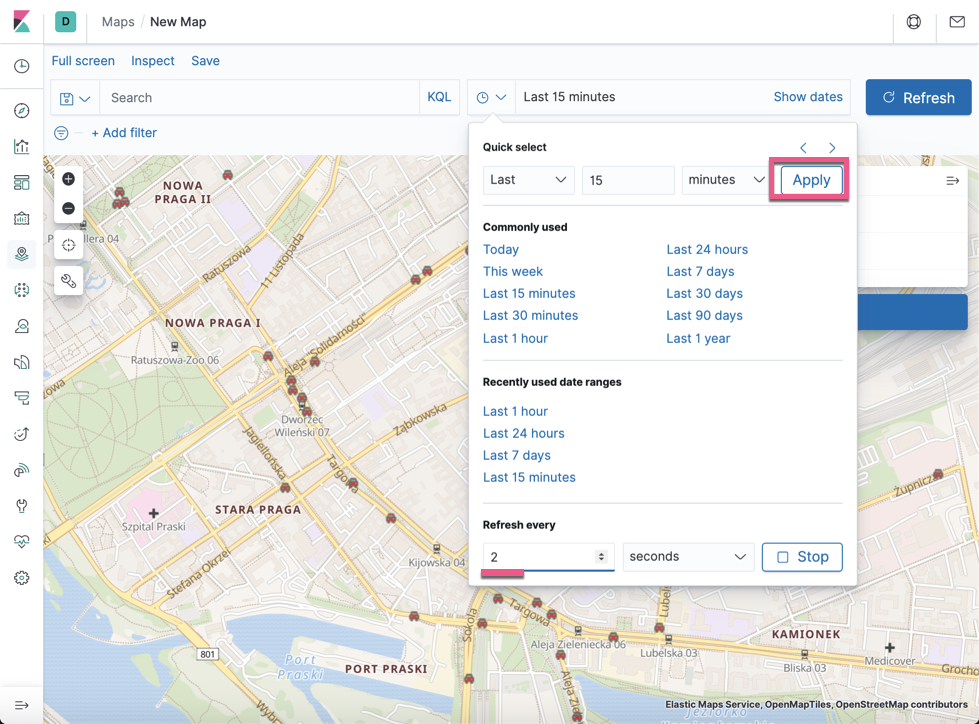Select Last 90 days range
979x724 pixels.
(704, 316)
